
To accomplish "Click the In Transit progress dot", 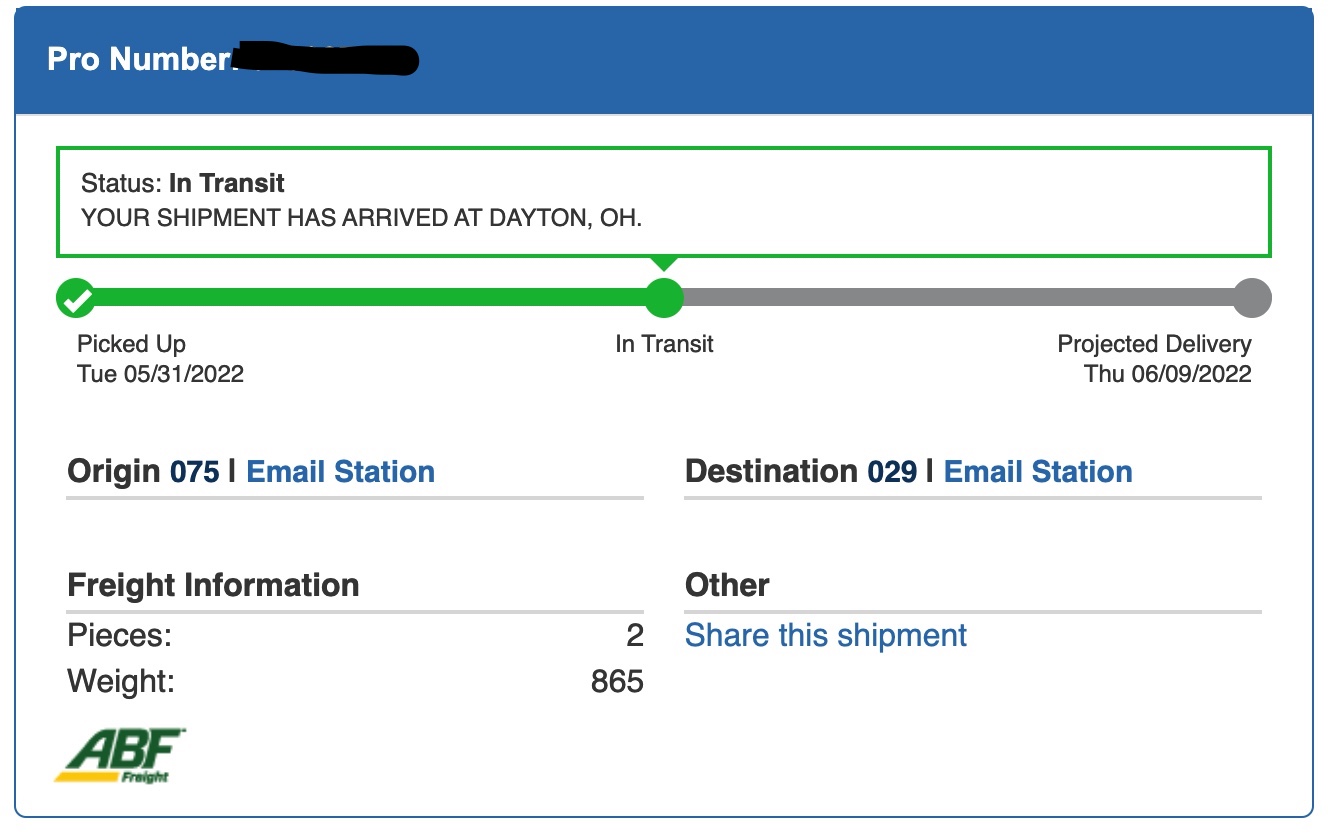I will (664, 297).
